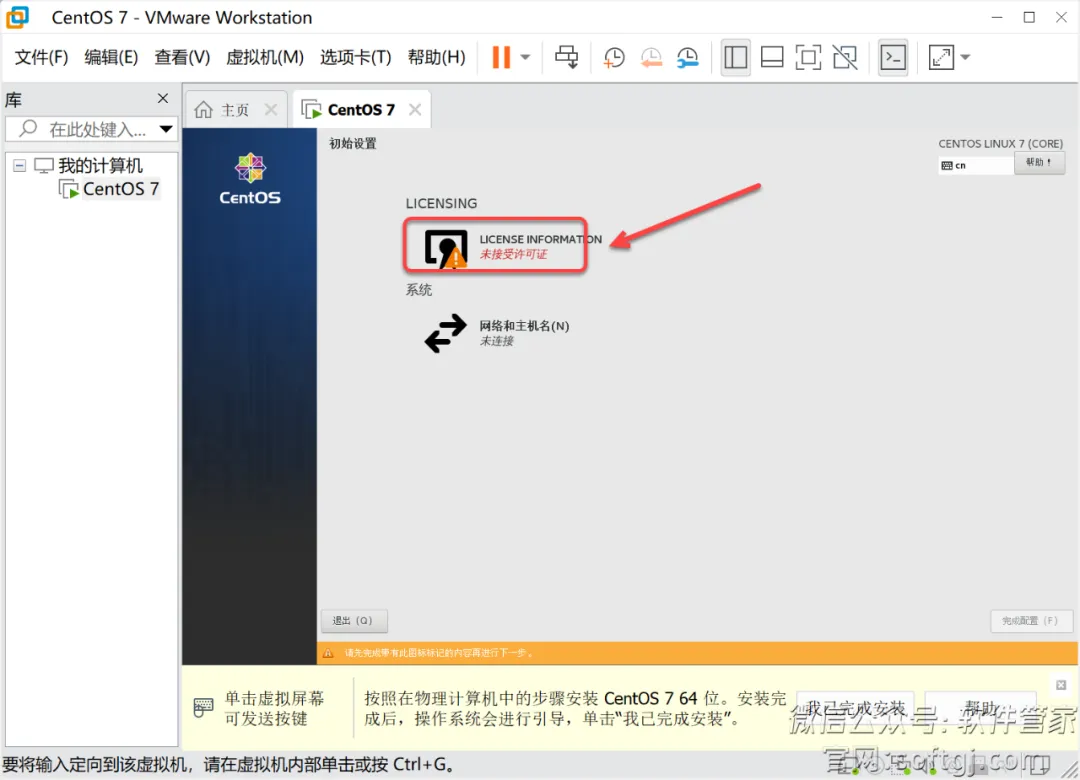Click the library search field 在此处键入
Viewport: 1080px width, 780px height.
91,129
